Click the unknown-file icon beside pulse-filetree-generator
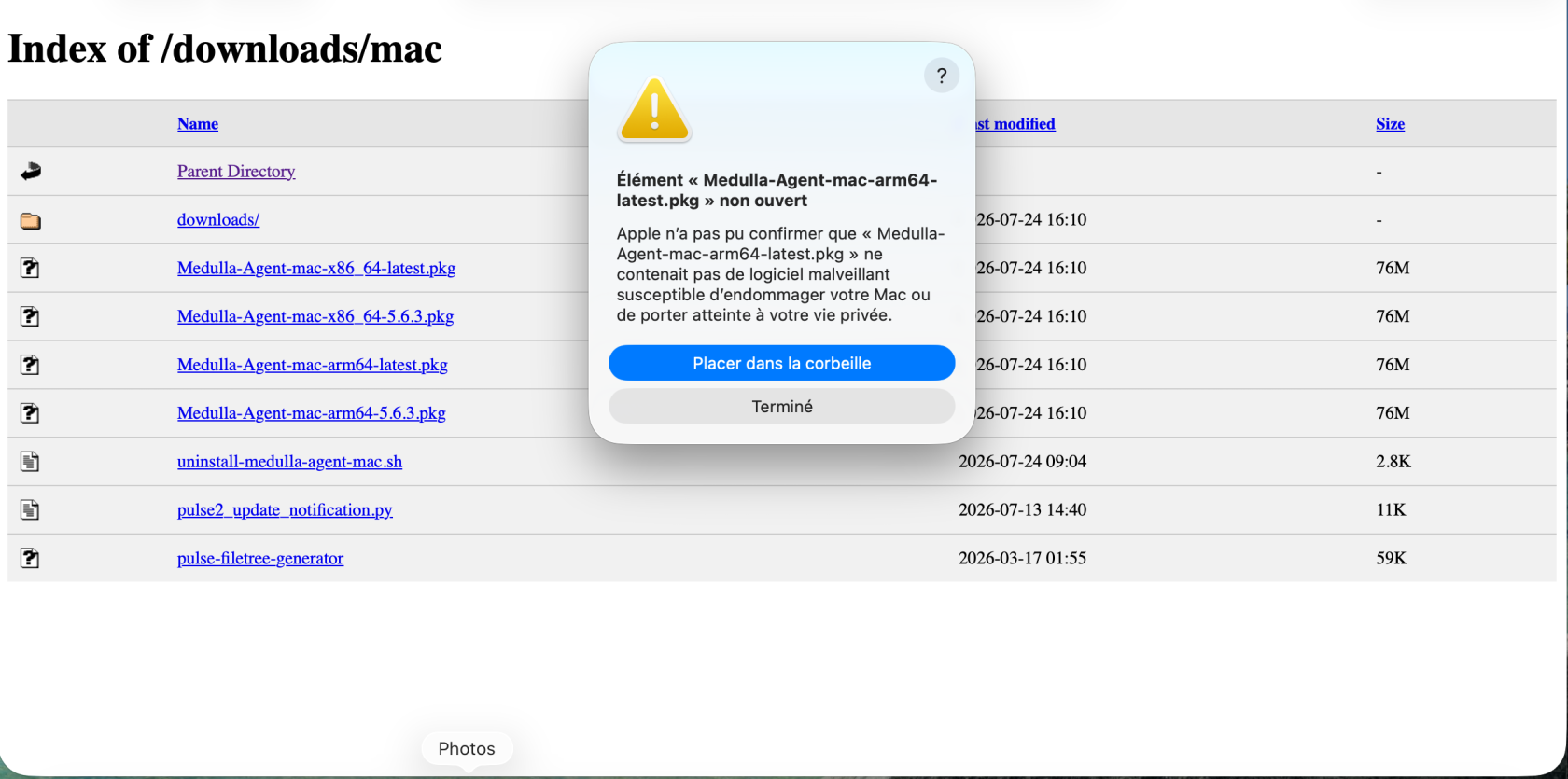Viewport: 1568px width, 779px height. [30, 559]
